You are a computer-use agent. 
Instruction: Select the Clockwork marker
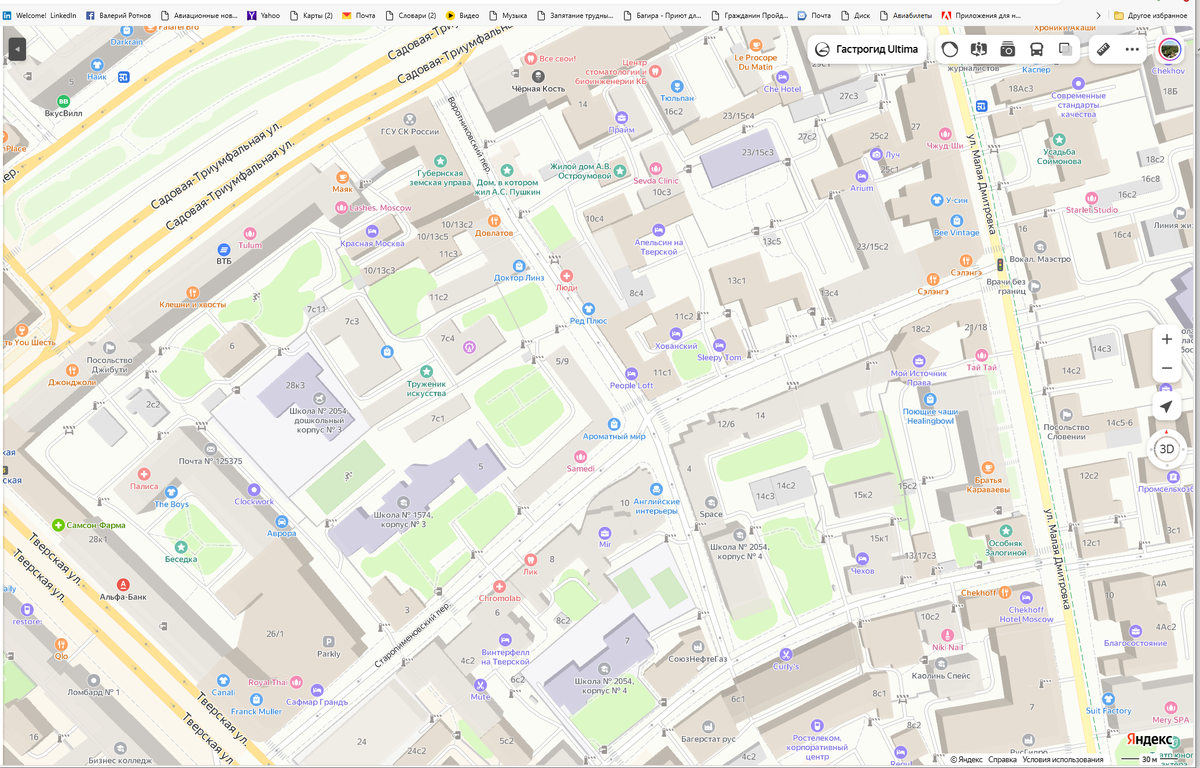click(x=254, y=490)
